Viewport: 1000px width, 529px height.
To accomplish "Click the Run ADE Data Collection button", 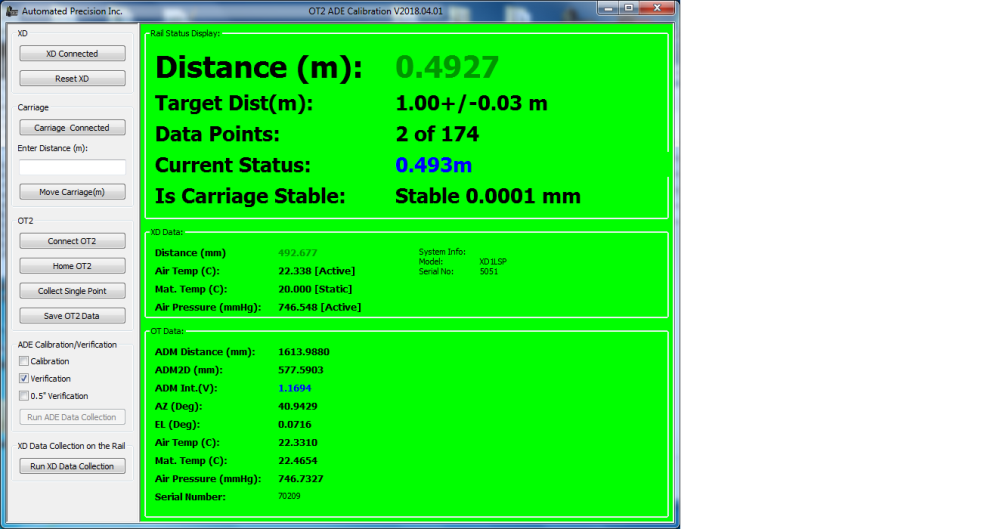I will tap(72, 417).
